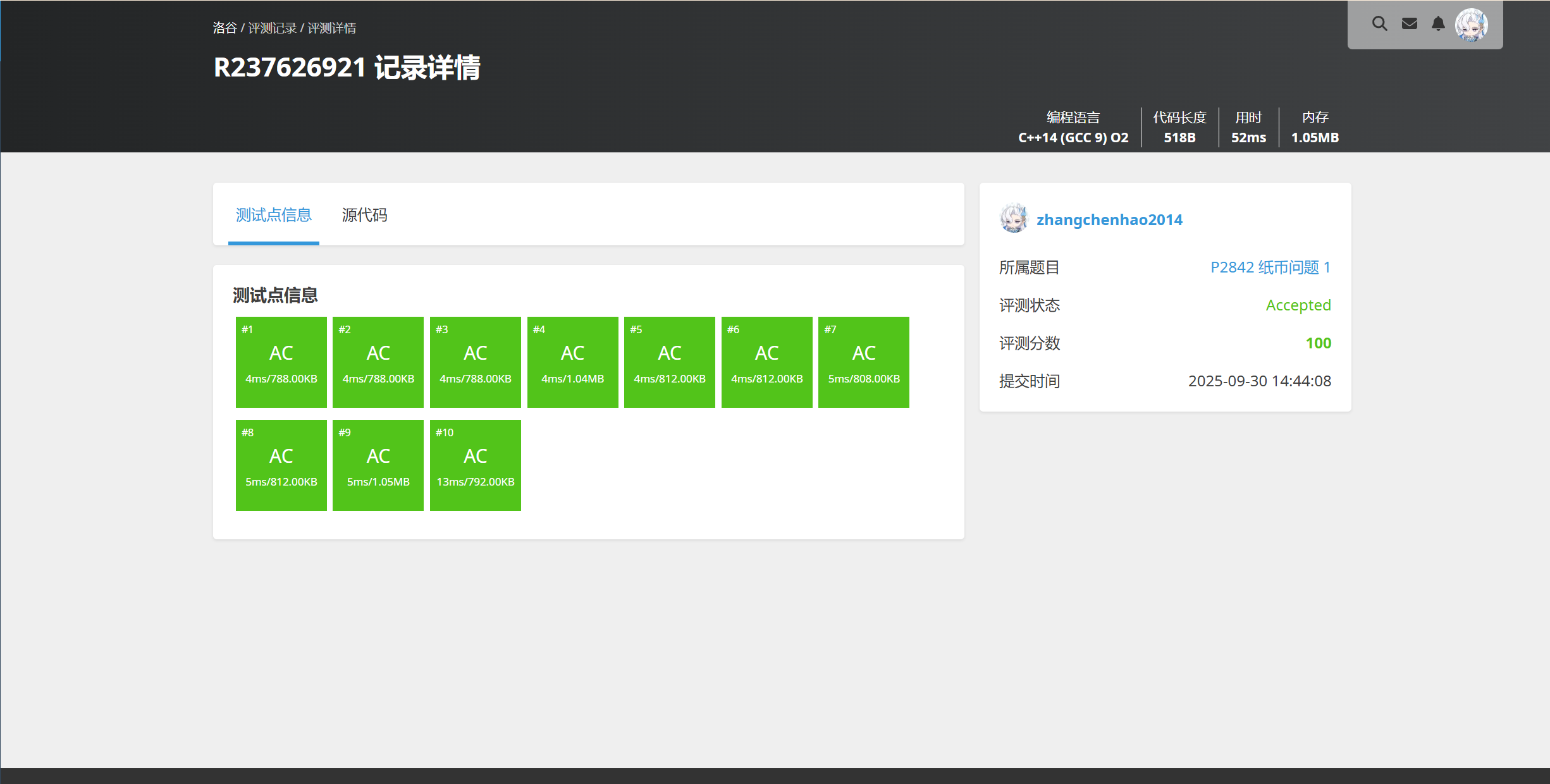Open the mail messages icon
Viewport: 1550px width, 784px height.
tap(1409, 24)
